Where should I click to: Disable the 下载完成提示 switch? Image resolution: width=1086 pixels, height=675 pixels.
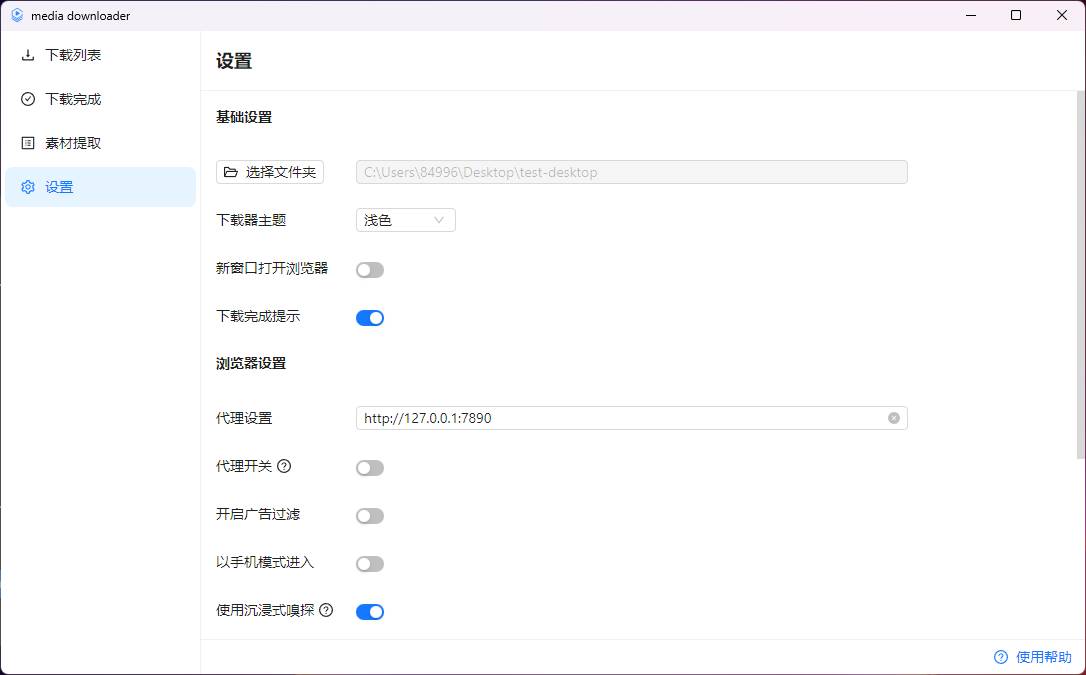(x=369, y=317)
